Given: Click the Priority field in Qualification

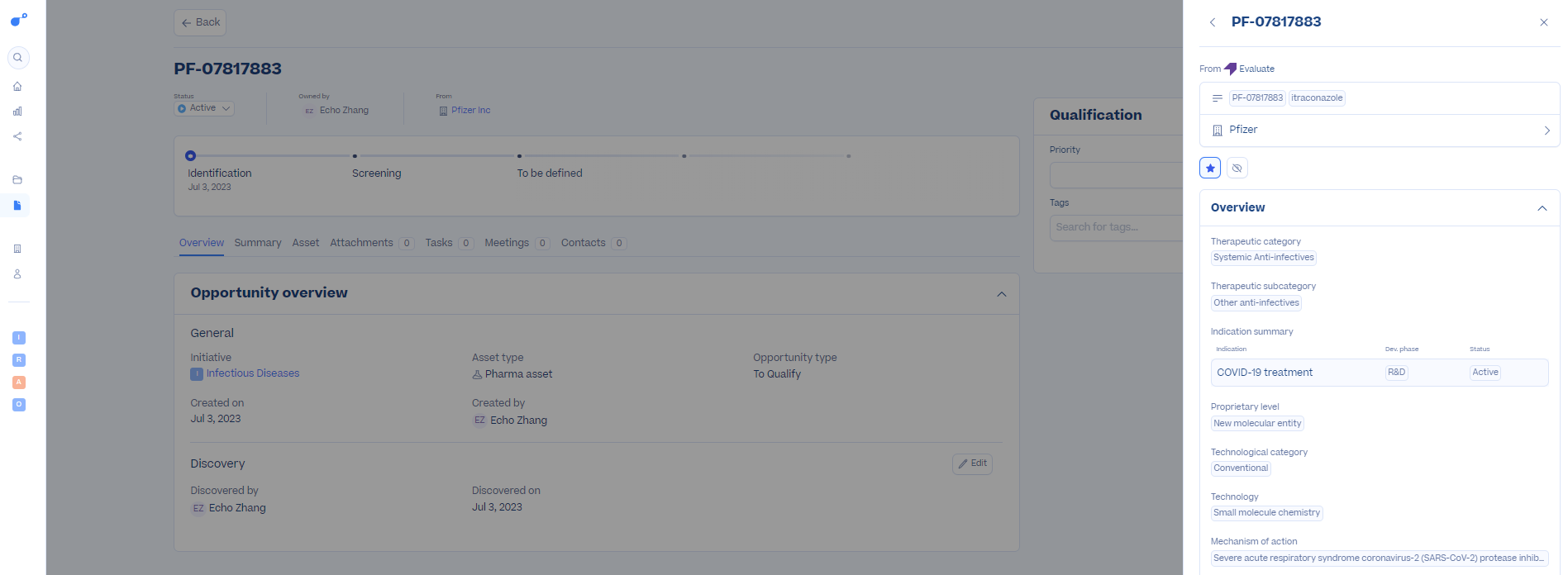Looking at the screenshot, I should (x=1116, y=175).
